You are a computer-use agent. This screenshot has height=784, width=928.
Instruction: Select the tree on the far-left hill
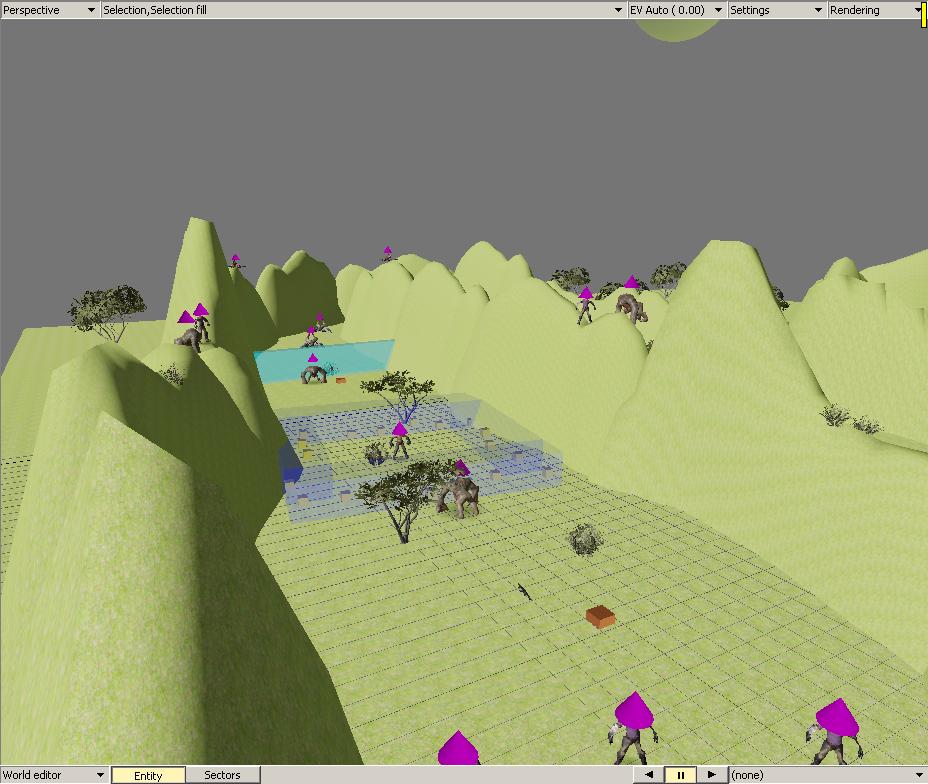click(107, 312)
